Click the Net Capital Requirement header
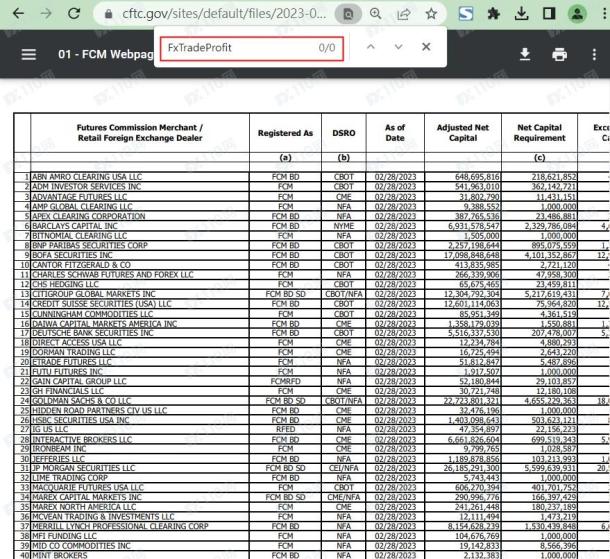The image size is (610, 559). click(539, 133)
